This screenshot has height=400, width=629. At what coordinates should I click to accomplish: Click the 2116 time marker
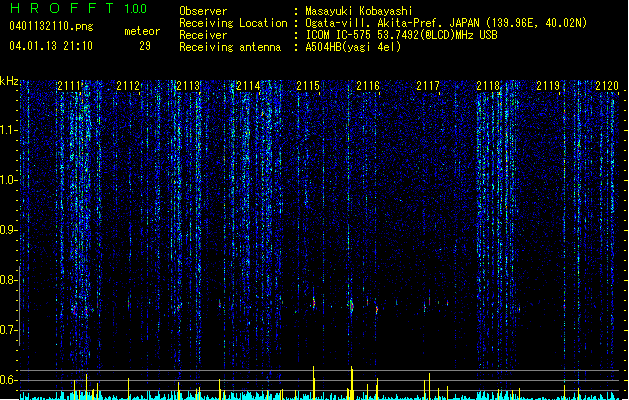pos(368,86)
